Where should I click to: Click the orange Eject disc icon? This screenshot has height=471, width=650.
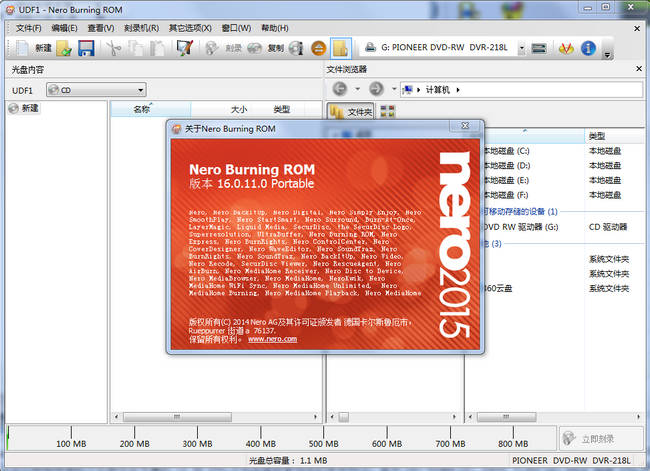318,48
